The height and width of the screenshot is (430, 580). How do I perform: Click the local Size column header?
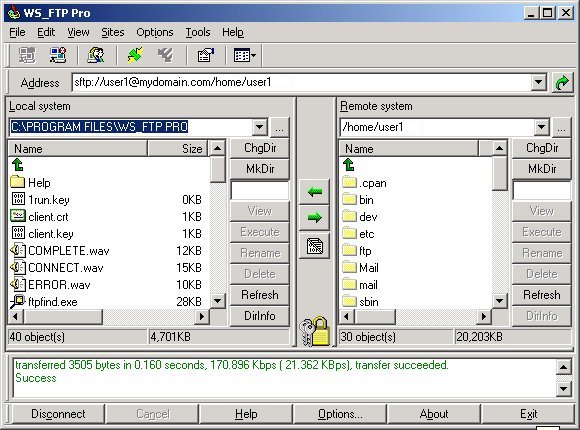click(178, 149)
